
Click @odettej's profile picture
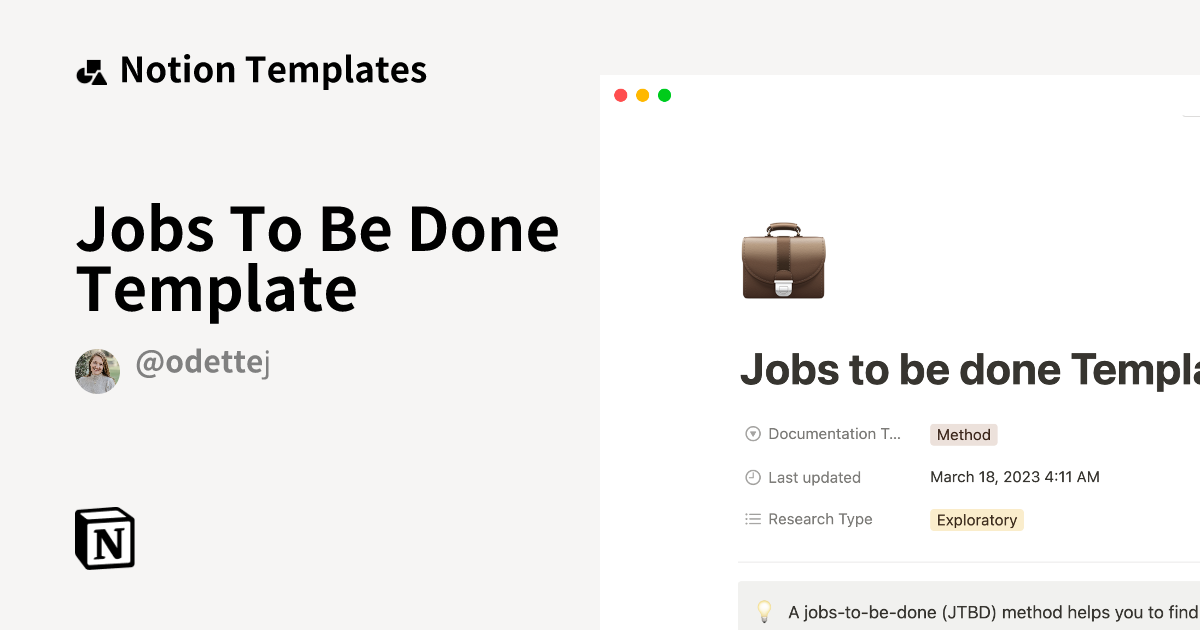97,371
